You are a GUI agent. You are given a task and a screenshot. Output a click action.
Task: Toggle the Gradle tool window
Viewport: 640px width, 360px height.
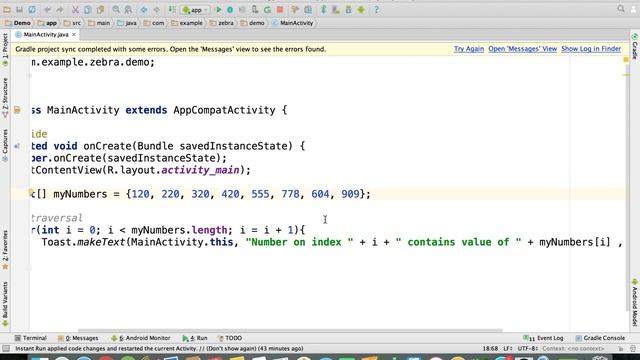tap(635, 46)
